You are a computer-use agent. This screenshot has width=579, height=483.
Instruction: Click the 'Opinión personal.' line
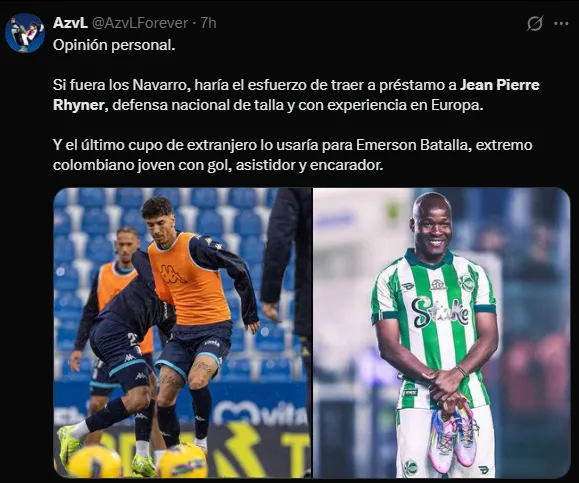tap(114, 45)
